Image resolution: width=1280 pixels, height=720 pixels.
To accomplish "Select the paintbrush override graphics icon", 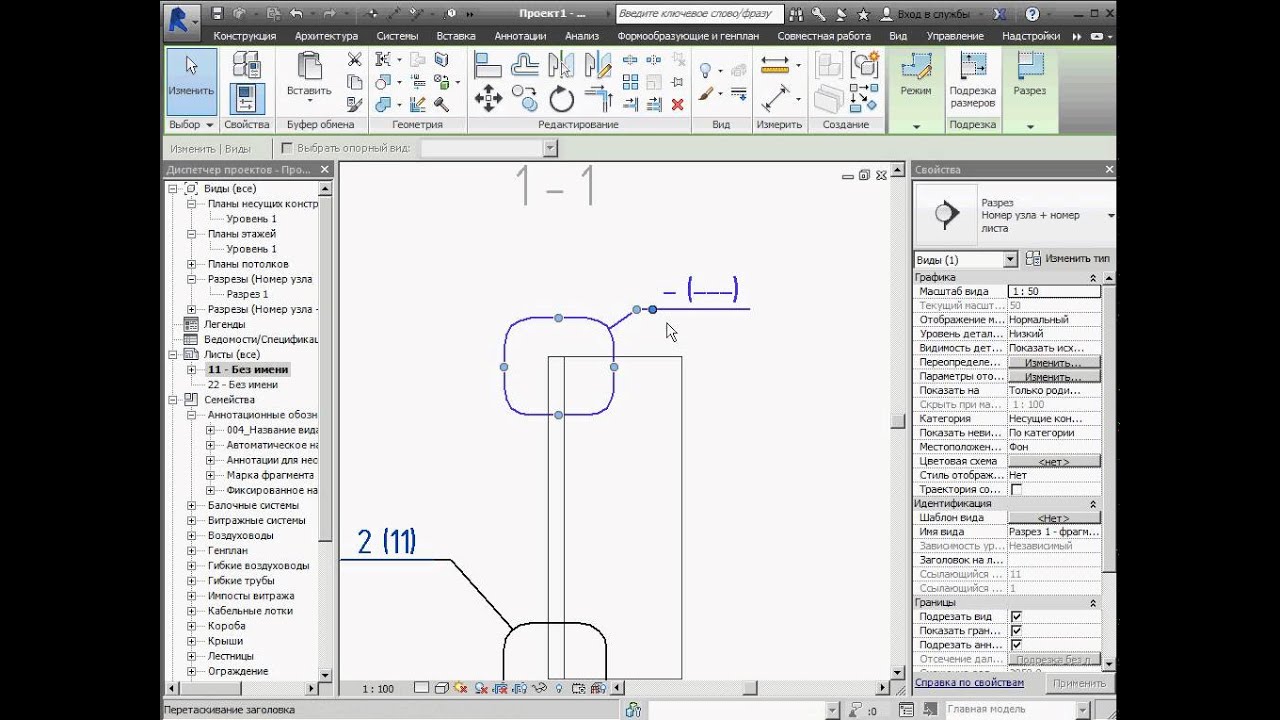I will (x=705, y=95).
